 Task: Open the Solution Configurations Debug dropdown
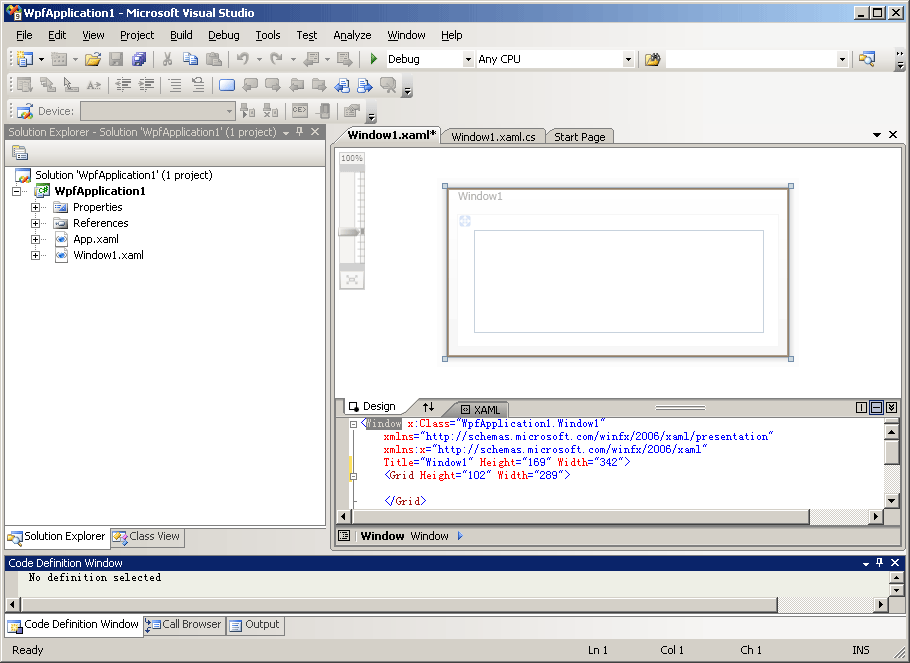point(468,59)
